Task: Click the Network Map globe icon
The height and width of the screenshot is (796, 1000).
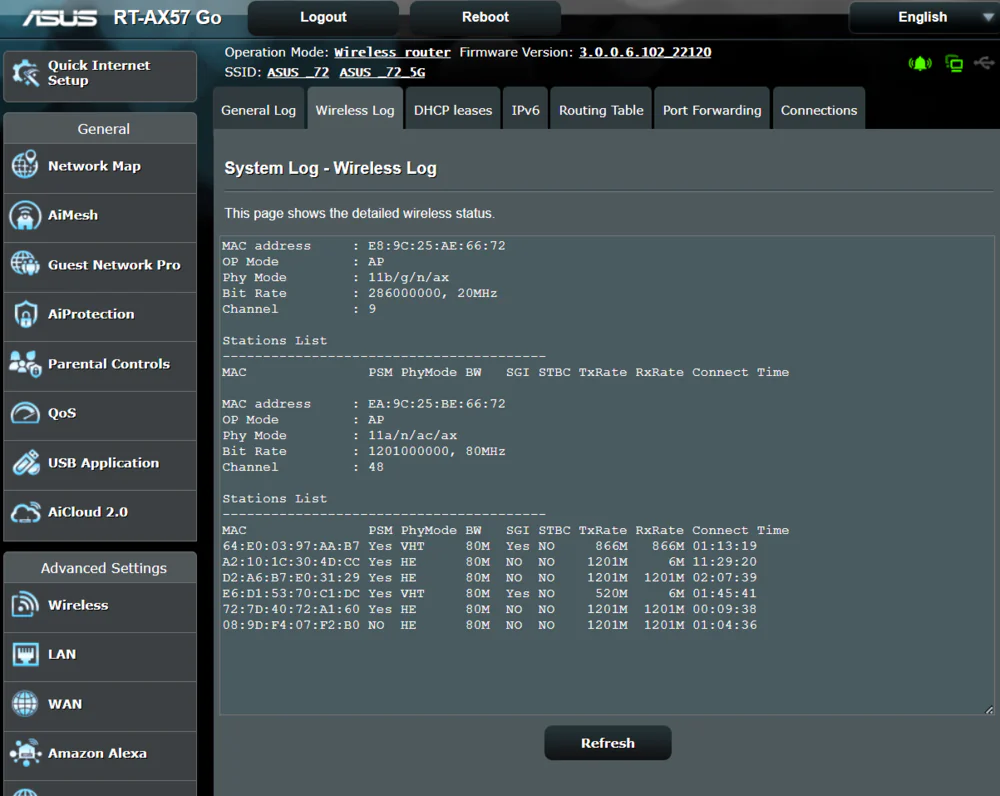Action: tap(26, 165)
